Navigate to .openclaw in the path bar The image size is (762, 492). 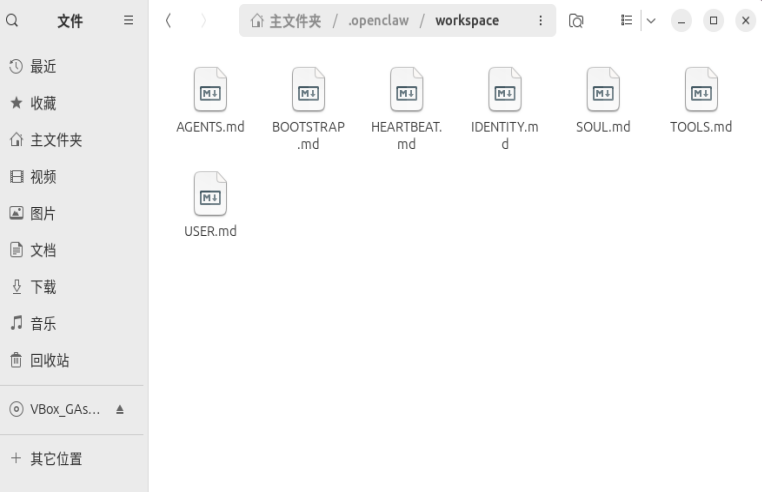[x=376, y=20]
